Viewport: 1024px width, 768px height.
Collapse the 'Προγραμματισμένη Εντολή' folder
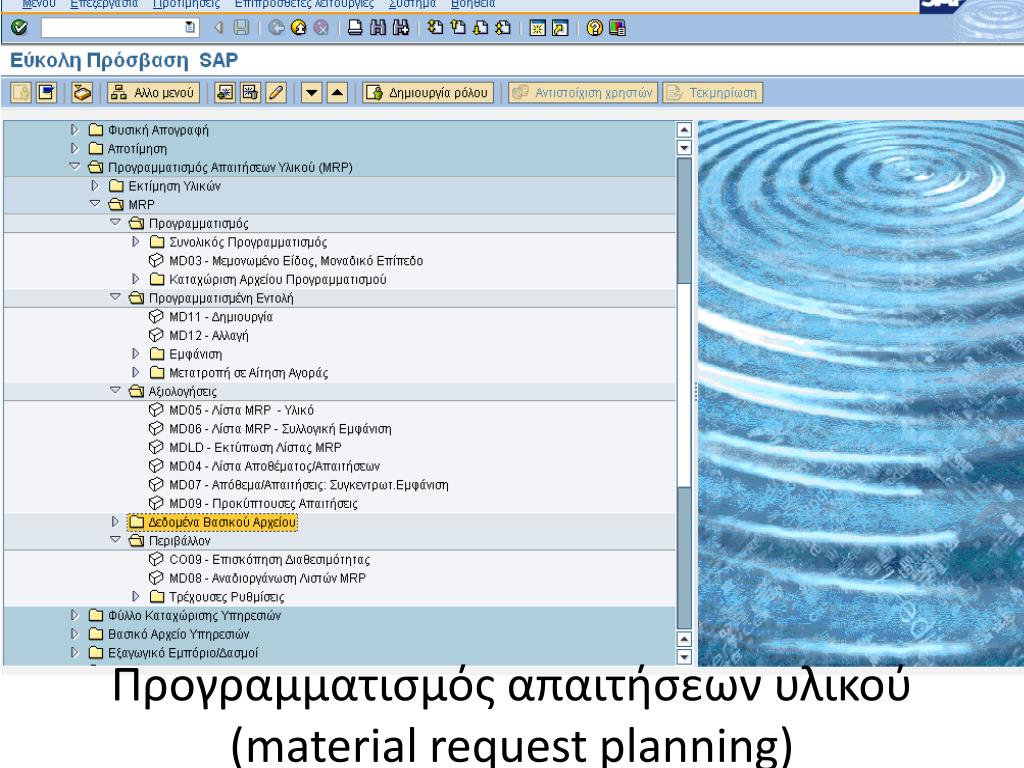point(115,297)
